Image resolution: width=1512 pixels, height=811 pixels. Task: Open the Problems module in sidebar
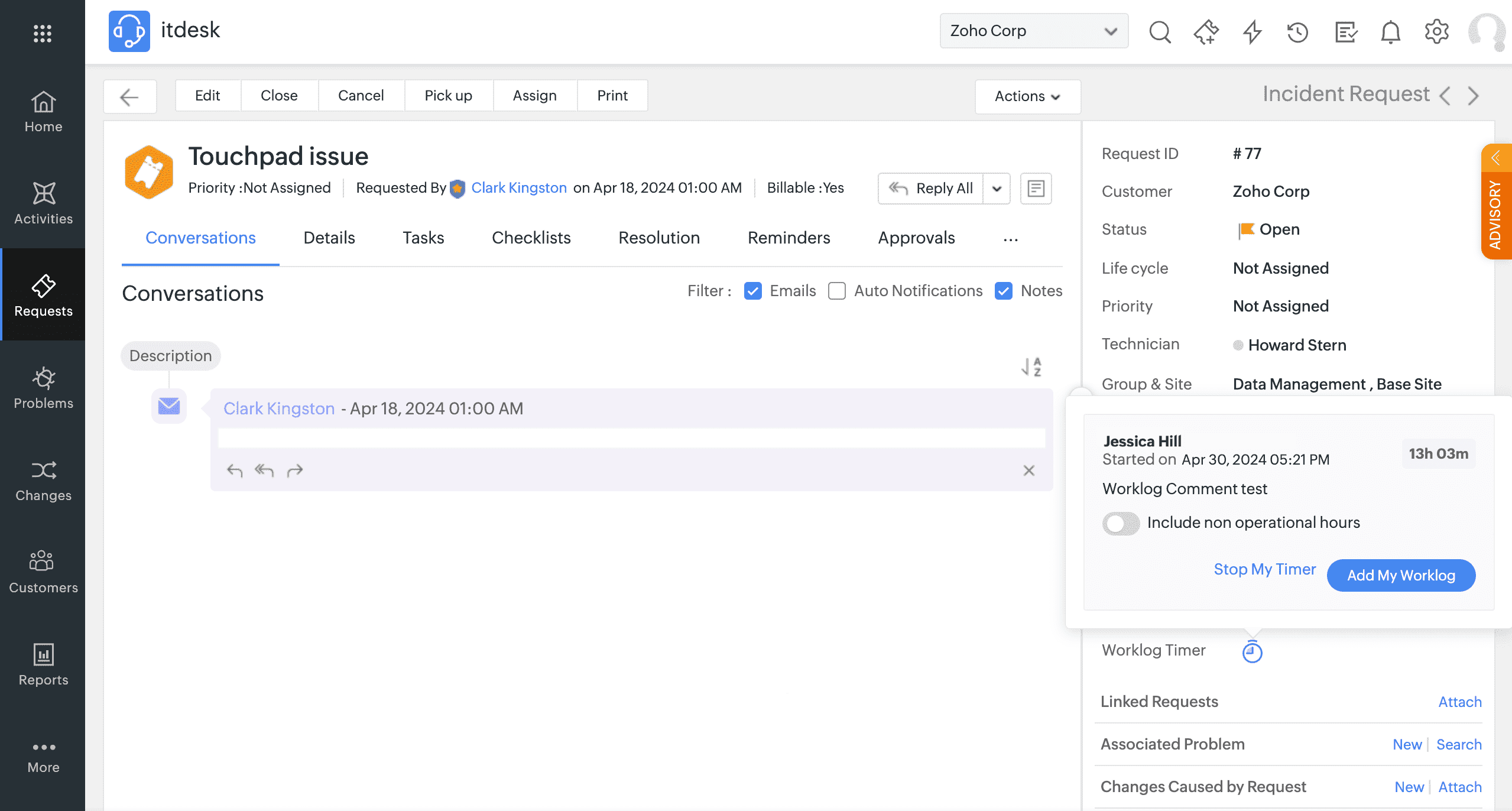(x=43, y=388)
